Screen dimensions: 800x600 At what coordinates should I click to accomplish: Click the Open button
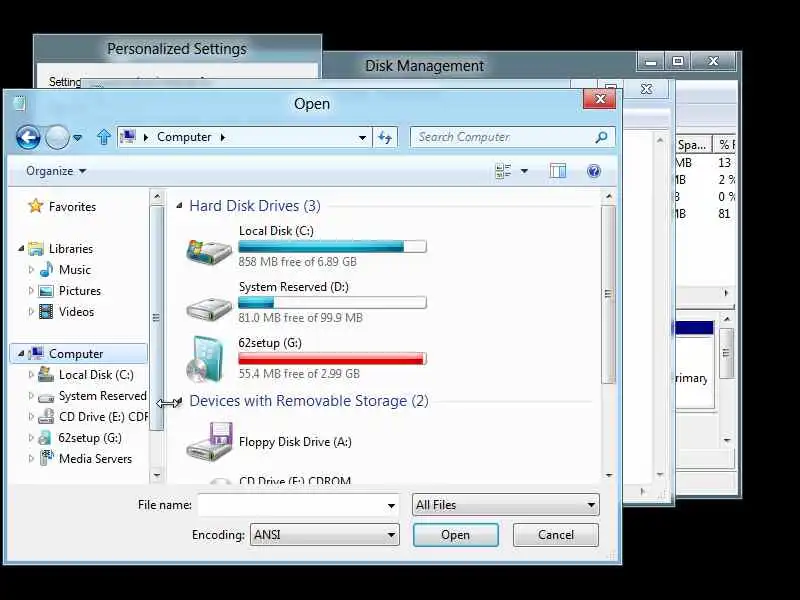(456, 535)
